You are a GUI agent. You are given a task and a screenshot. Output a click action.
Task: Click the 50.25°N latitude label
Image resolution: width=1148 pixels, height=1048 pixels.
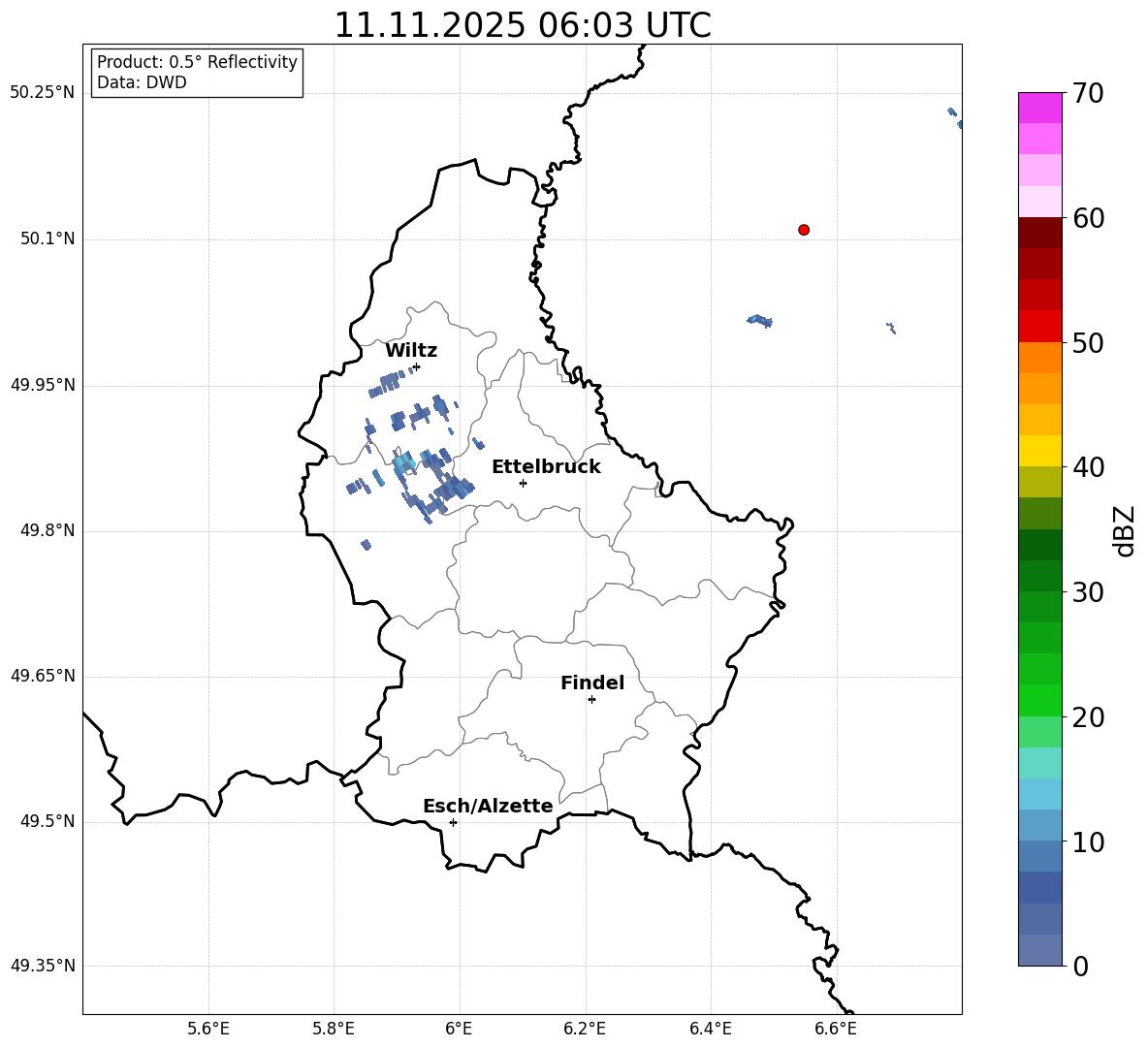pyautogui.click(x=43, y=93)
